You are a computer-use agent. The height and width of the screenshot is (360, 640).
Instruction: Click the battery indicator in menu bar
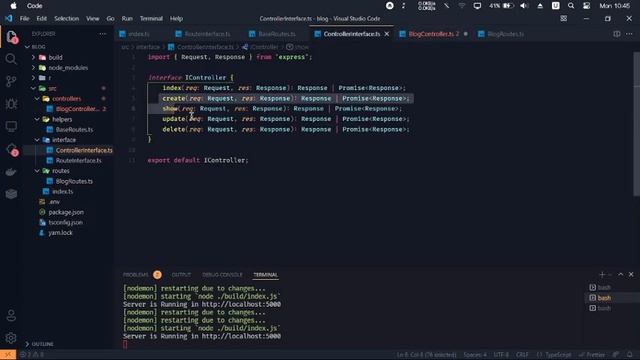tap(501, 6)
